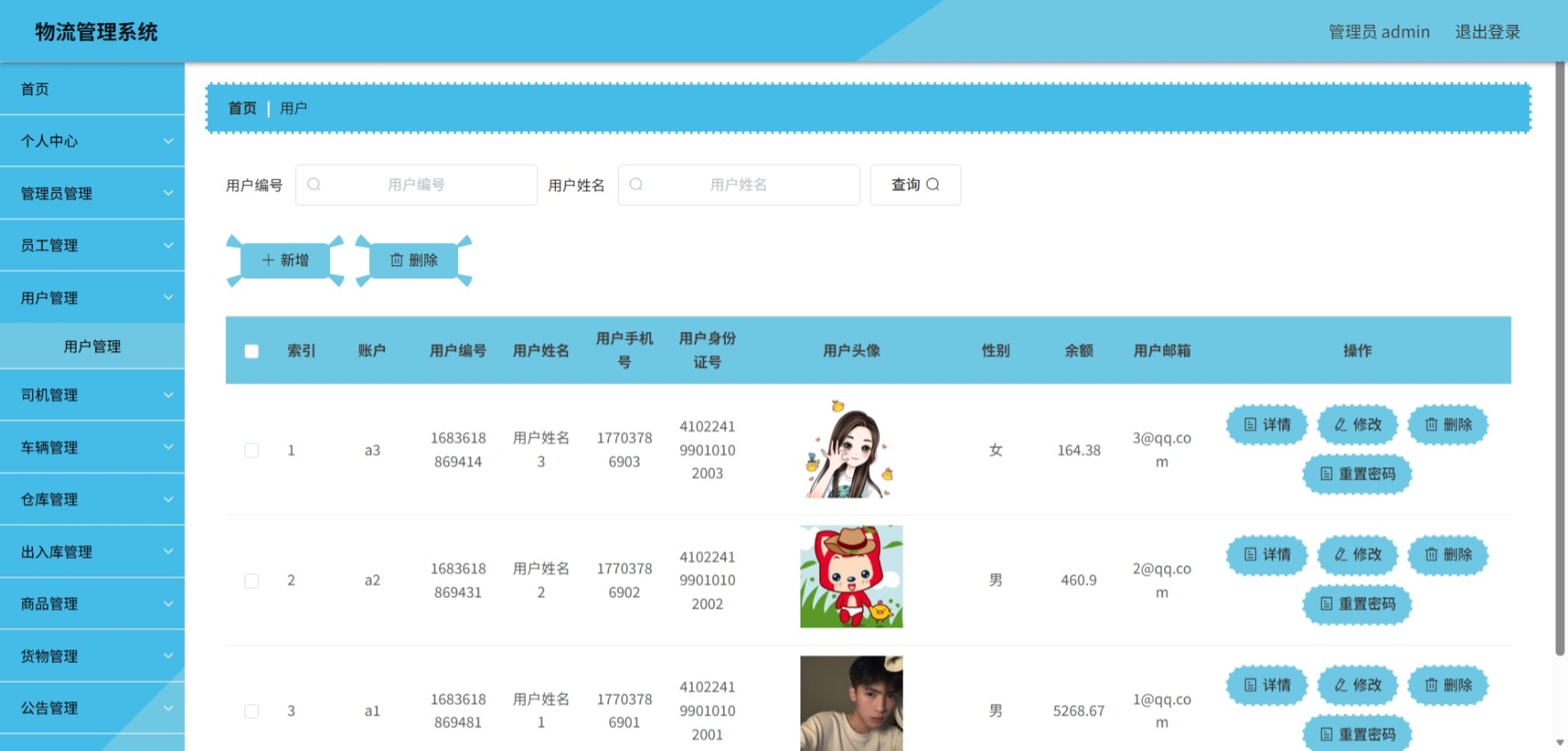This screenshot has height=751, width=1568.
Task: Check the checkbox for row a1
Action: [252, 711]
